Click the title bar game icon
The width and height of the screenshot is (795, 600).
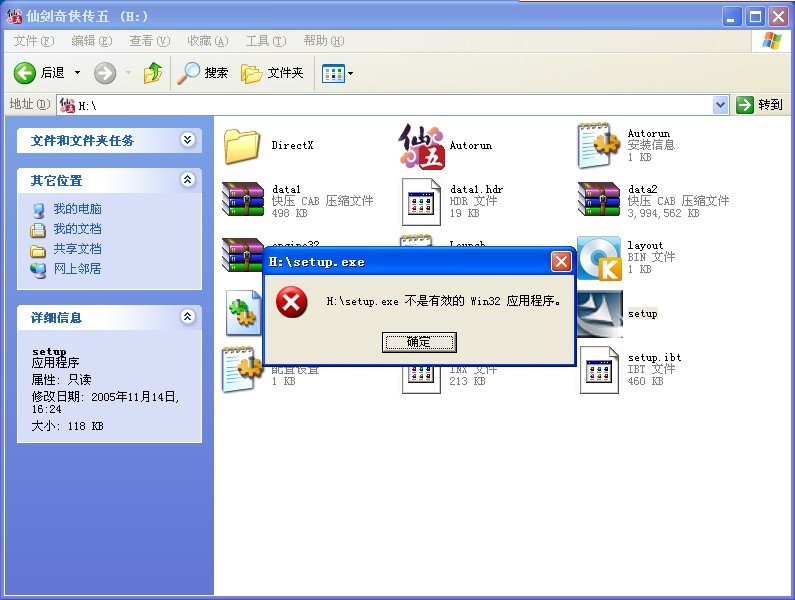point(14,16)
